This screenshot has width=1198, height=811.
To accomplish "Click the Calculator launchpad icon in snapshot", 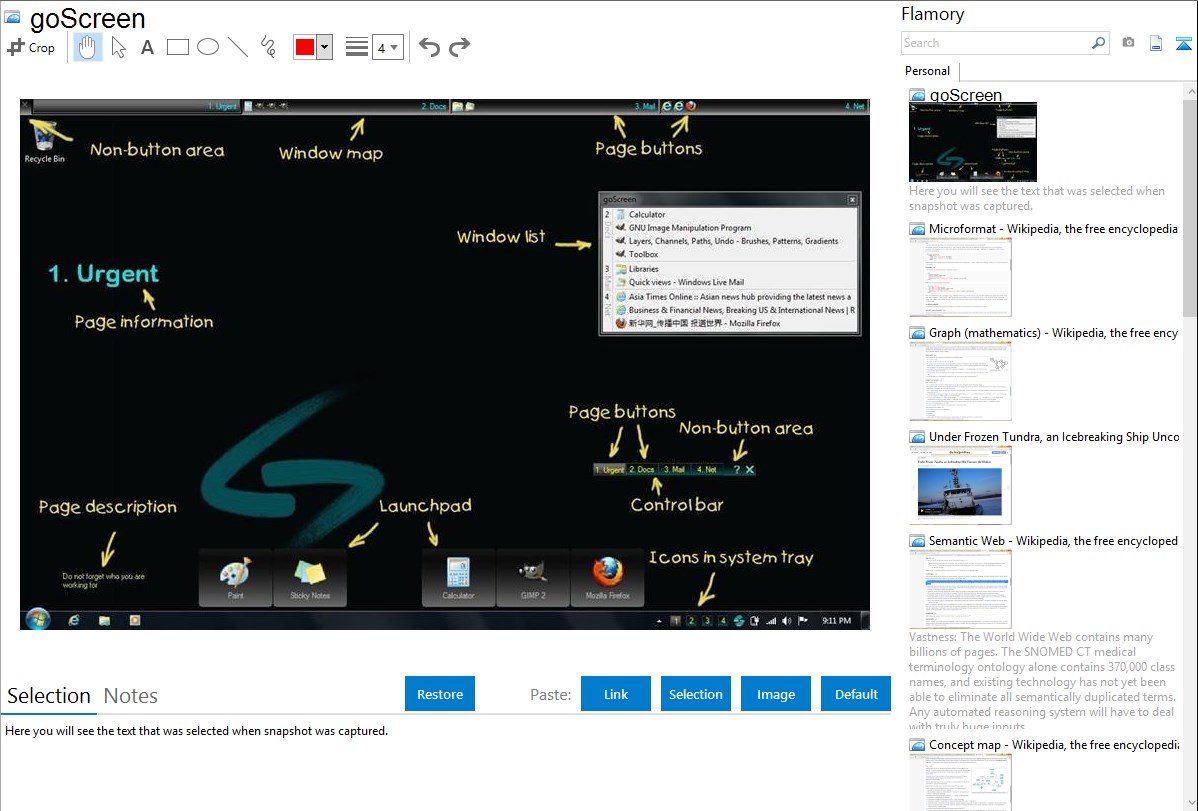I will pos(458,578).
